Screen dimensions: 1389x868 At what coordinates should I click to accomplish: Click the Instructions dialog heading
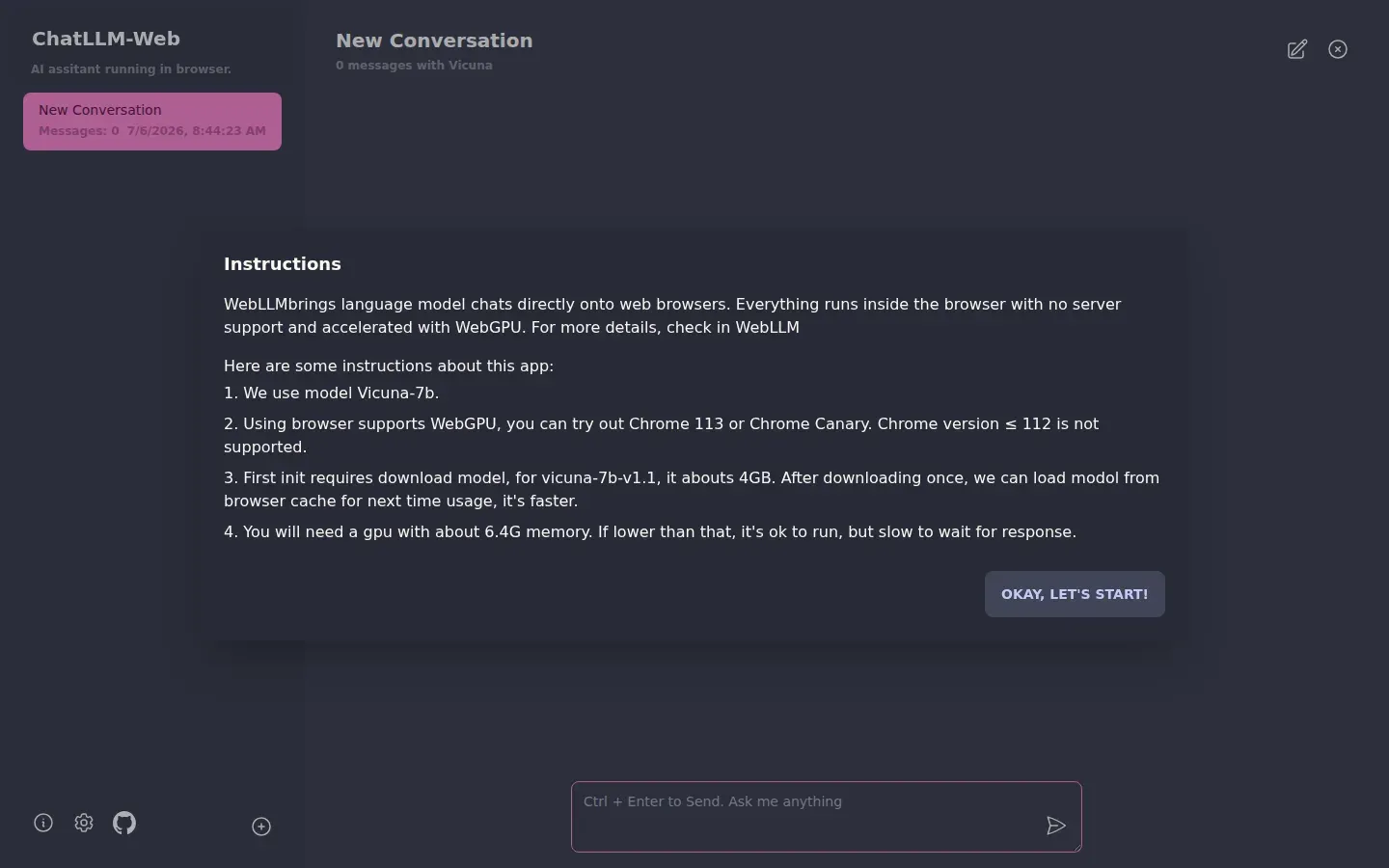point(283,264)
